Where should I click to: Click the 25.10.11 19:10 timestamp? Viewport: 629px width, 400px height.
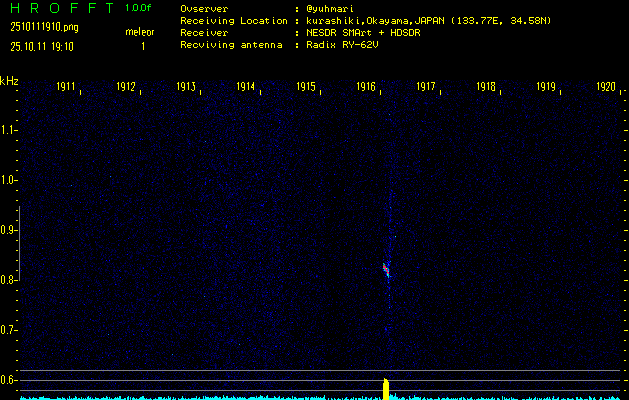pyautogui.click(x=42, y=46)
